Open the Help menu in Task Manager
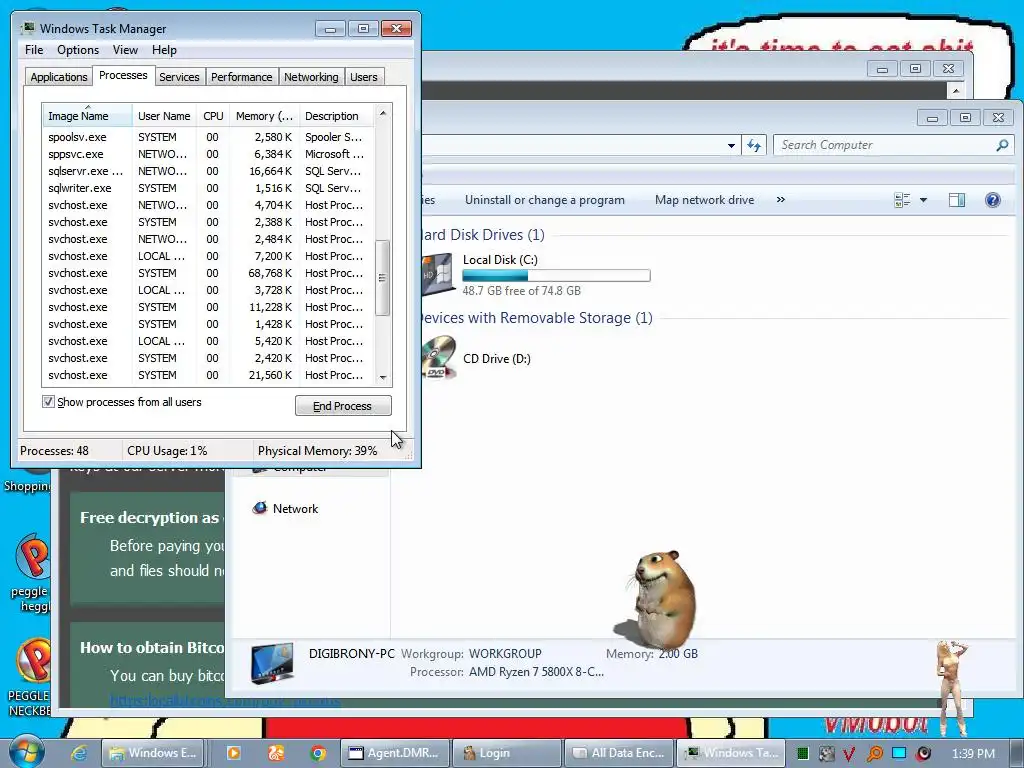The height and width of the screenshot is (768, 1024). pos(164,50)
